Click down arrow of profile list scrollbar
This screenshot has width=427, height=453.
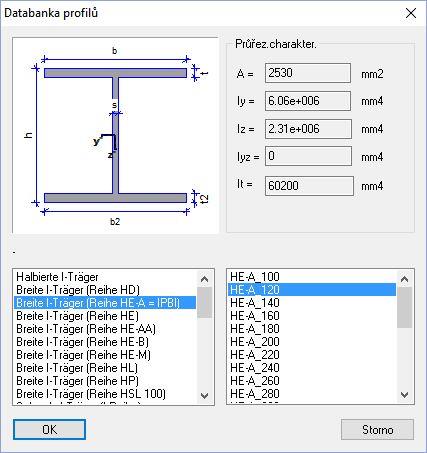[x=405, y=395]
